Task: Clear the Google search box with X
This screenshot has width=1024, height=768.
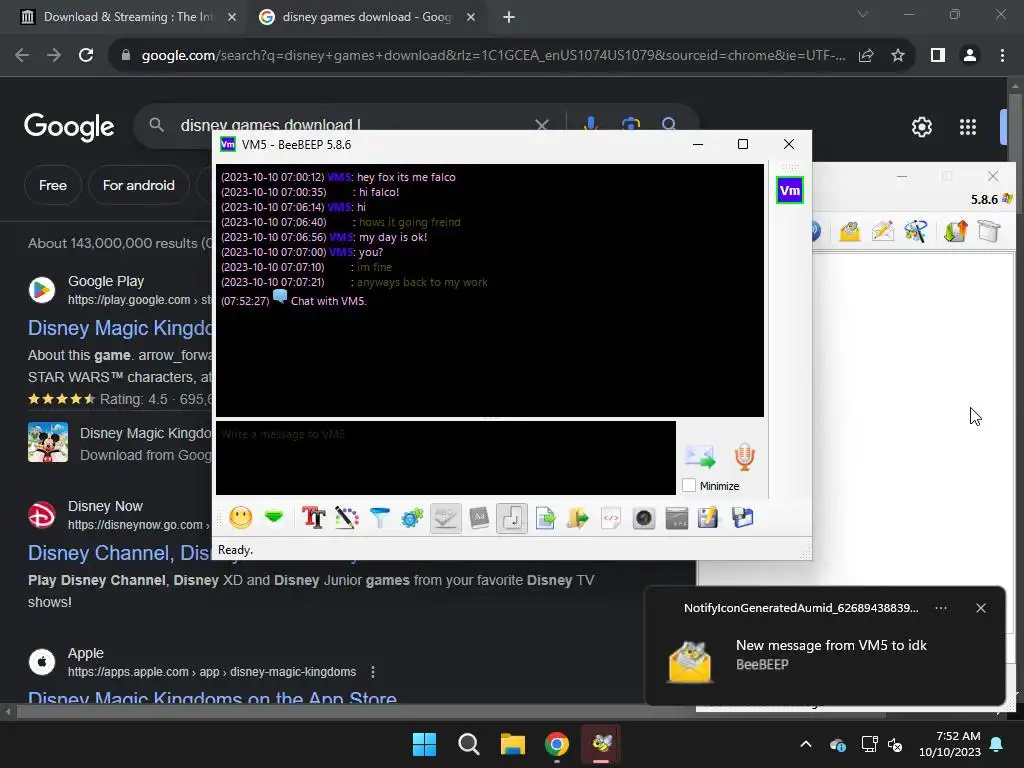Action: click(x=541, y=124)
